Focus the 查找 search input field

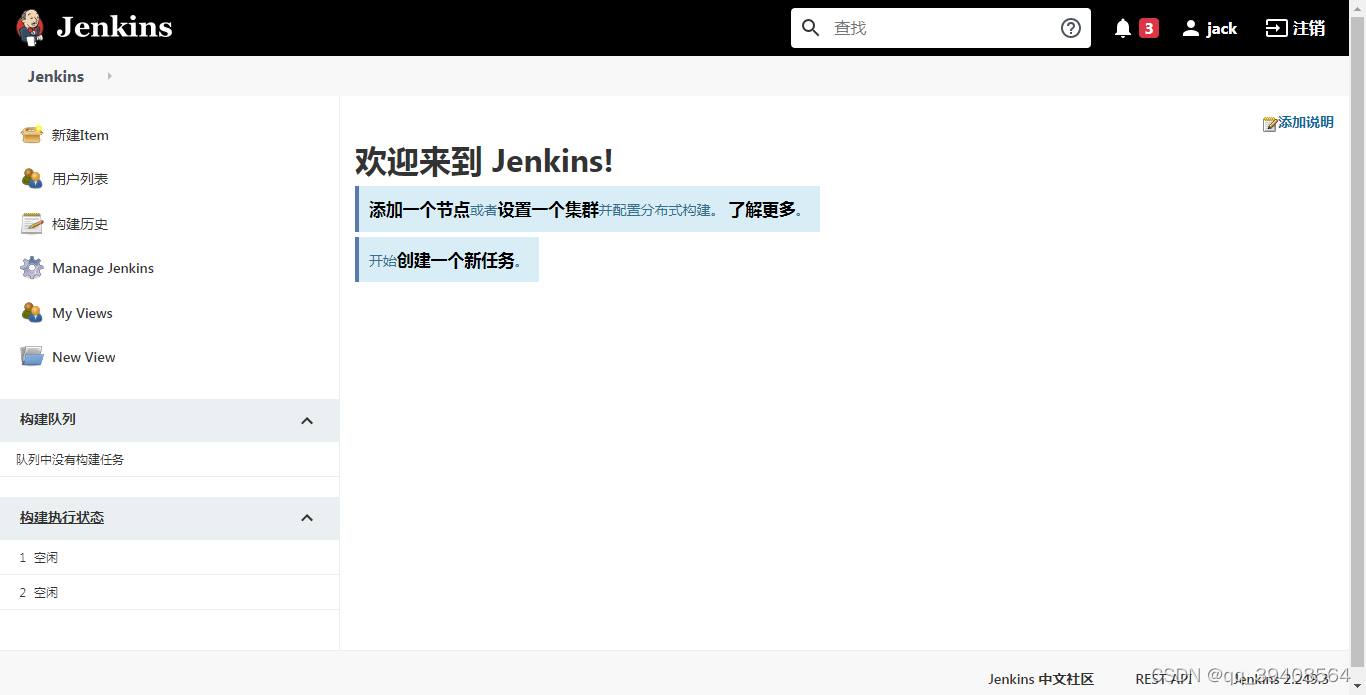point(941,28)
